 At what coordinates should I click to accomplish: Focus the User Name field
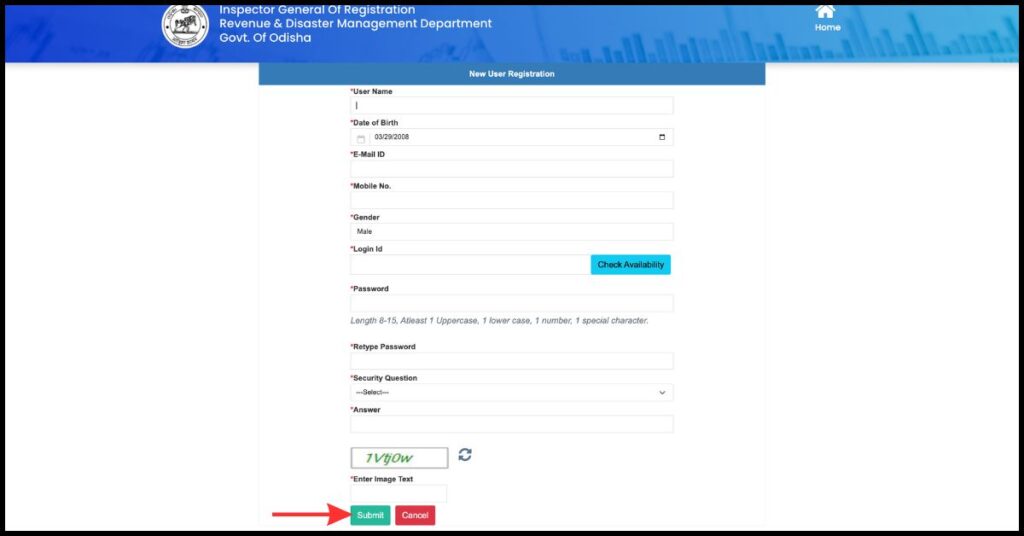[x=511, y=105]
